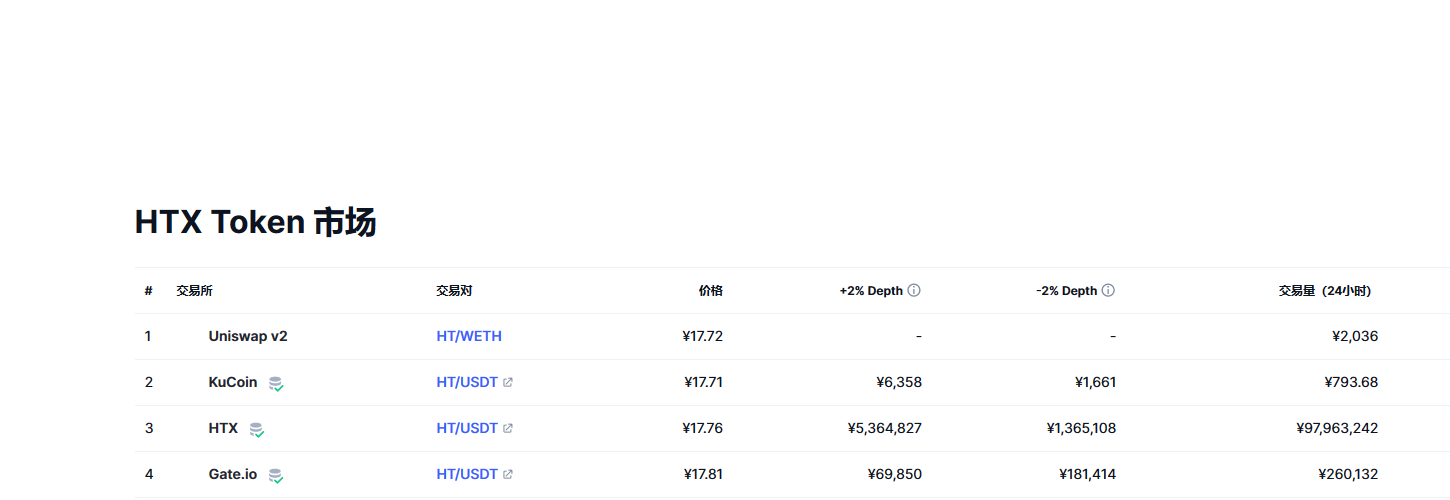Click external link icon in KuCoin row
Screen dimensions: 1450x500
point(508,383)
